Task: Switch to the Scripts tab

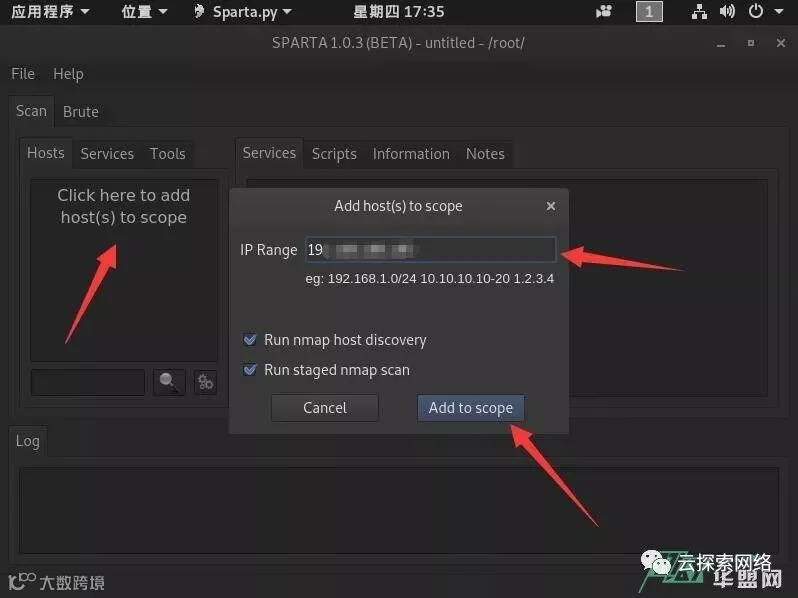Action: click(334, 154)
